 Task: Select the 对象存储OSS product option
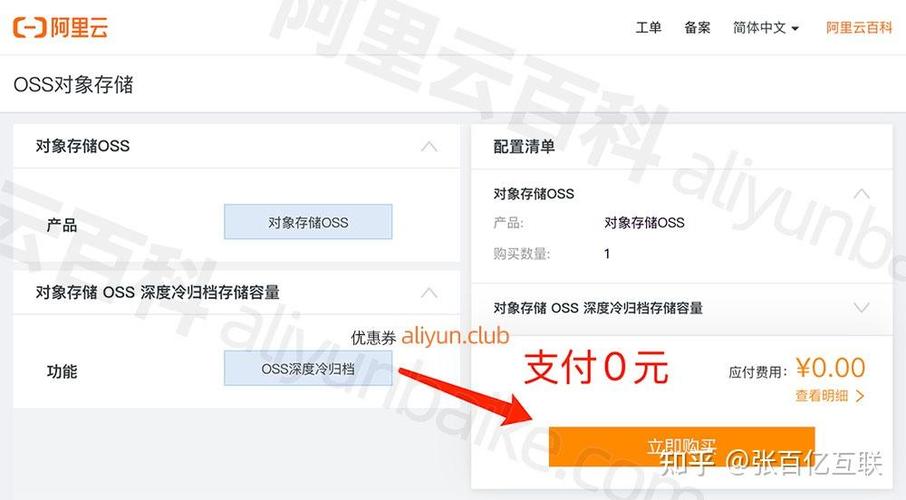[x=308, y=222]
